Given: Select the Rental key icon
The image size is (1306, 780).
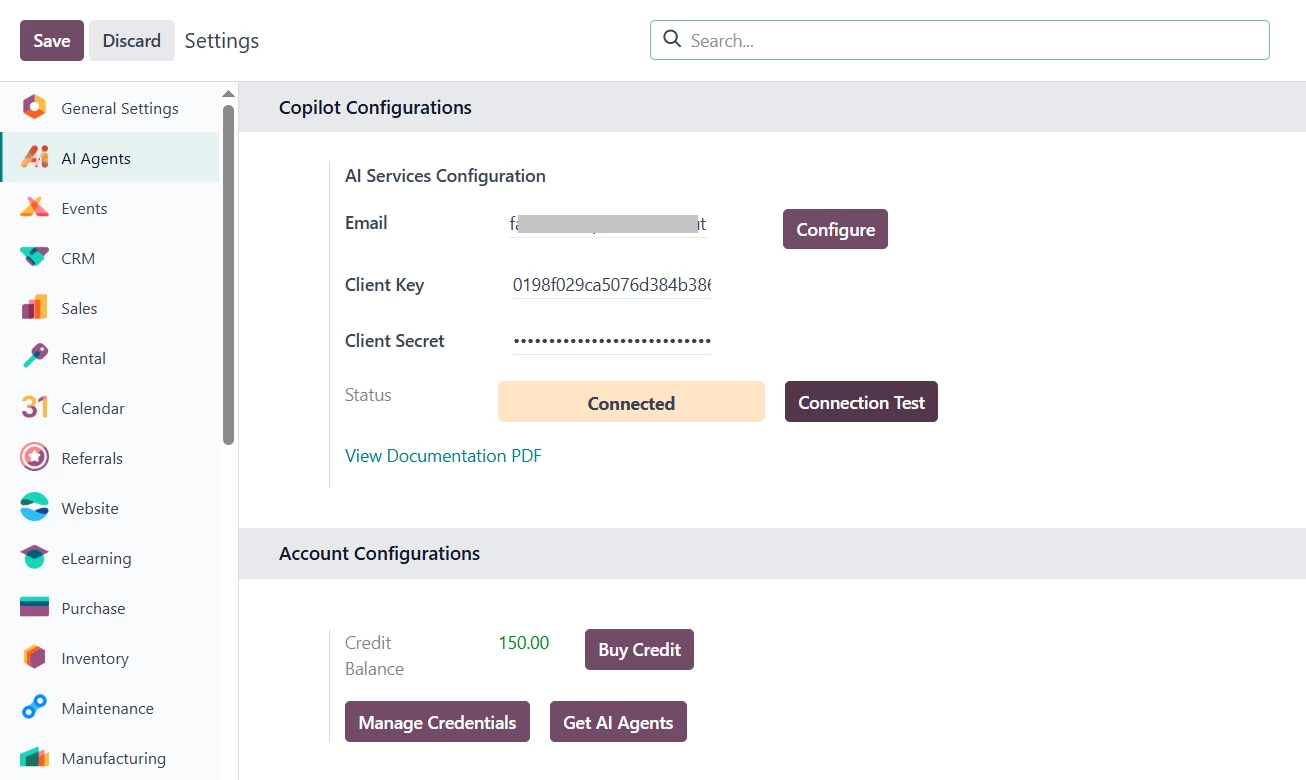Looking at the screenshot, I should click(x=35, y=358).
